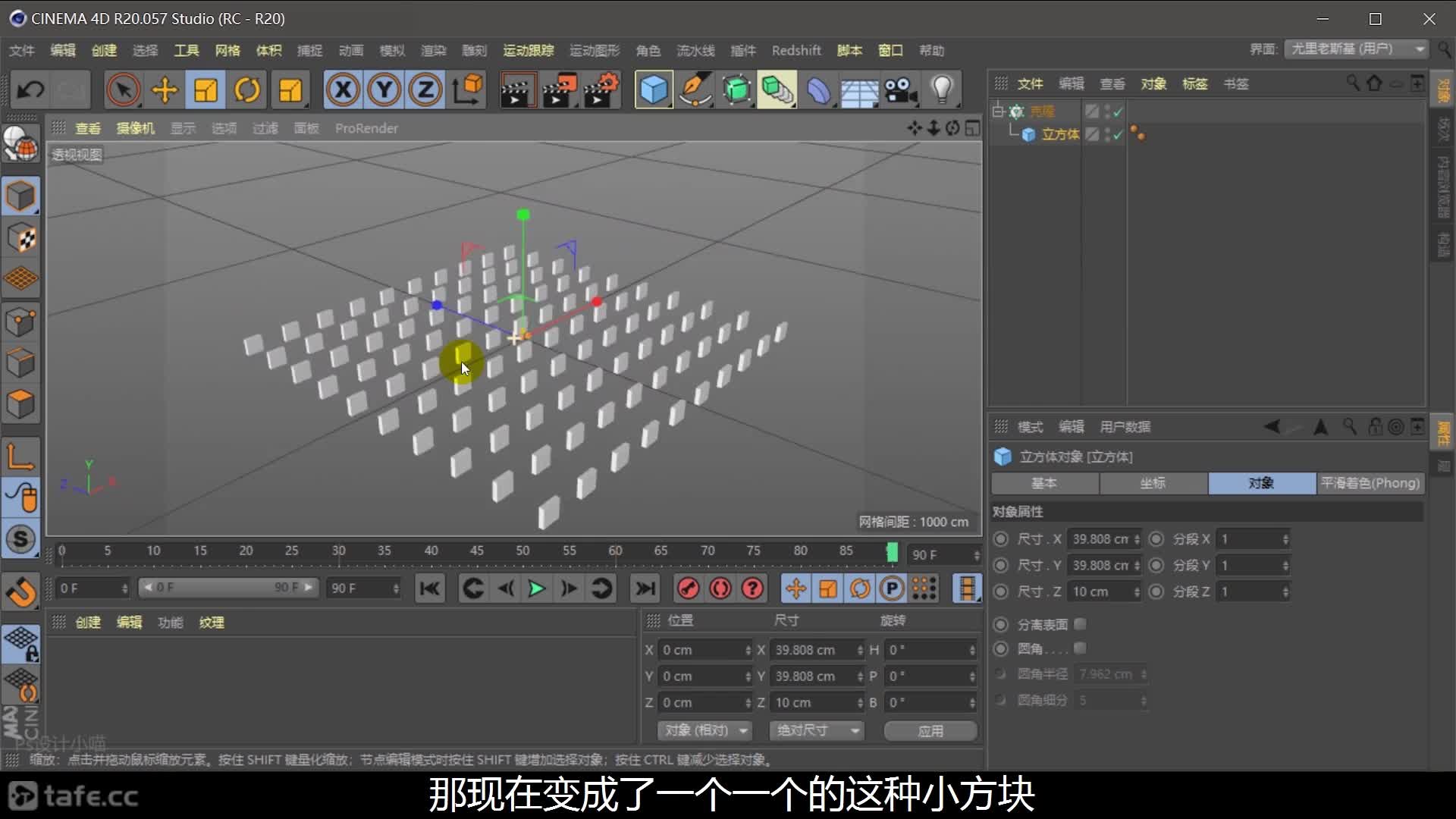This screenshot has width=1456, height=819.
Task: Open the Spline Pen tool
Action: (695, 89)
